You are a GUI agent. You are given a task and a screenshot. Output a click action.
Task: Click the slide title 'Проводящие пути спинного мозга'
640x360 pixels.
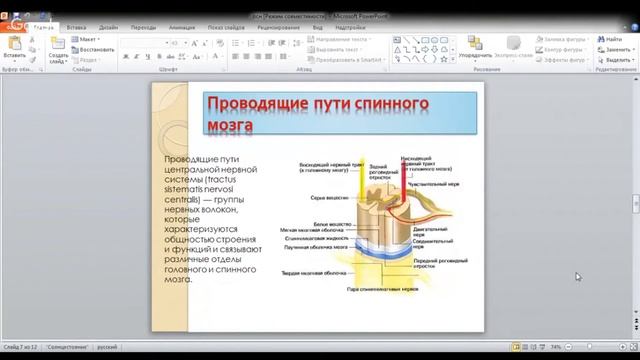[x=340, y=113]
